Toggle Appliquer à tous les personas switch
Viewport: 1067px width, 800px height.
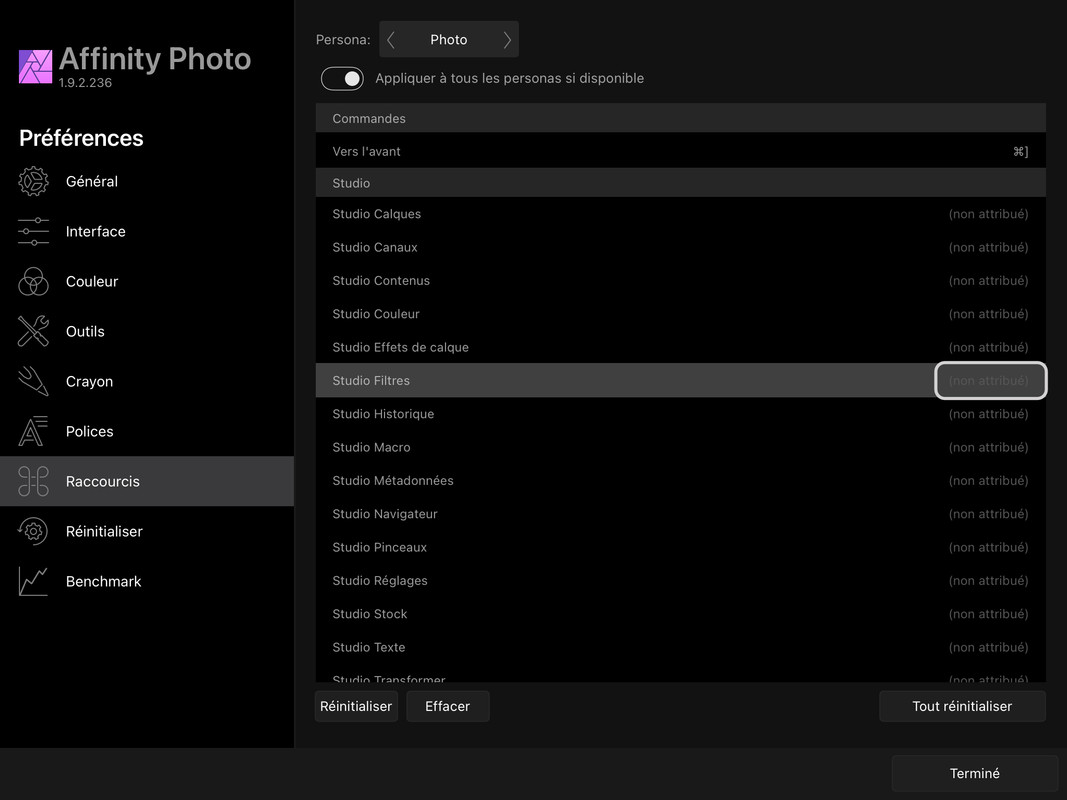click(342, 79)
